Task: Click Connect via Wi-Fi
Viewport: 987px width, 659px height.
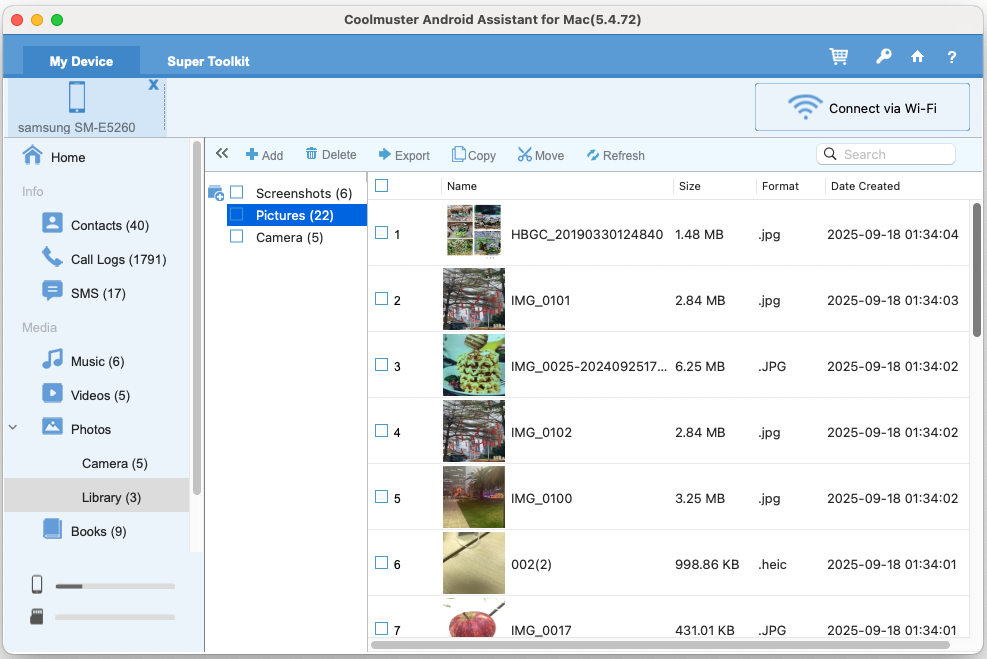Action: [x=862, y=107]
